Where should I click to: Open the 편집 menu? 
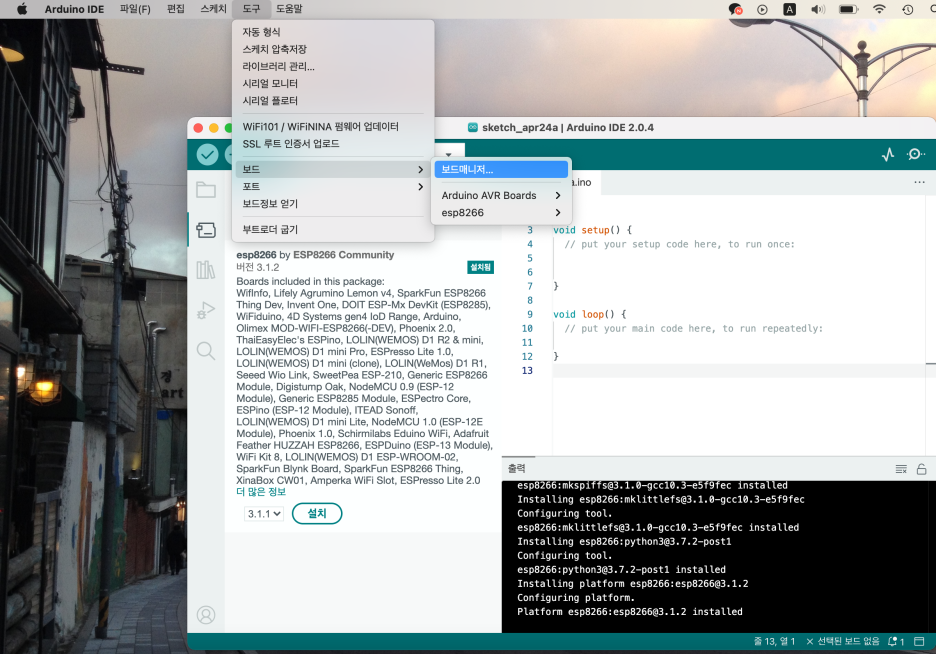pyautogui.click(x=176, y=9)
